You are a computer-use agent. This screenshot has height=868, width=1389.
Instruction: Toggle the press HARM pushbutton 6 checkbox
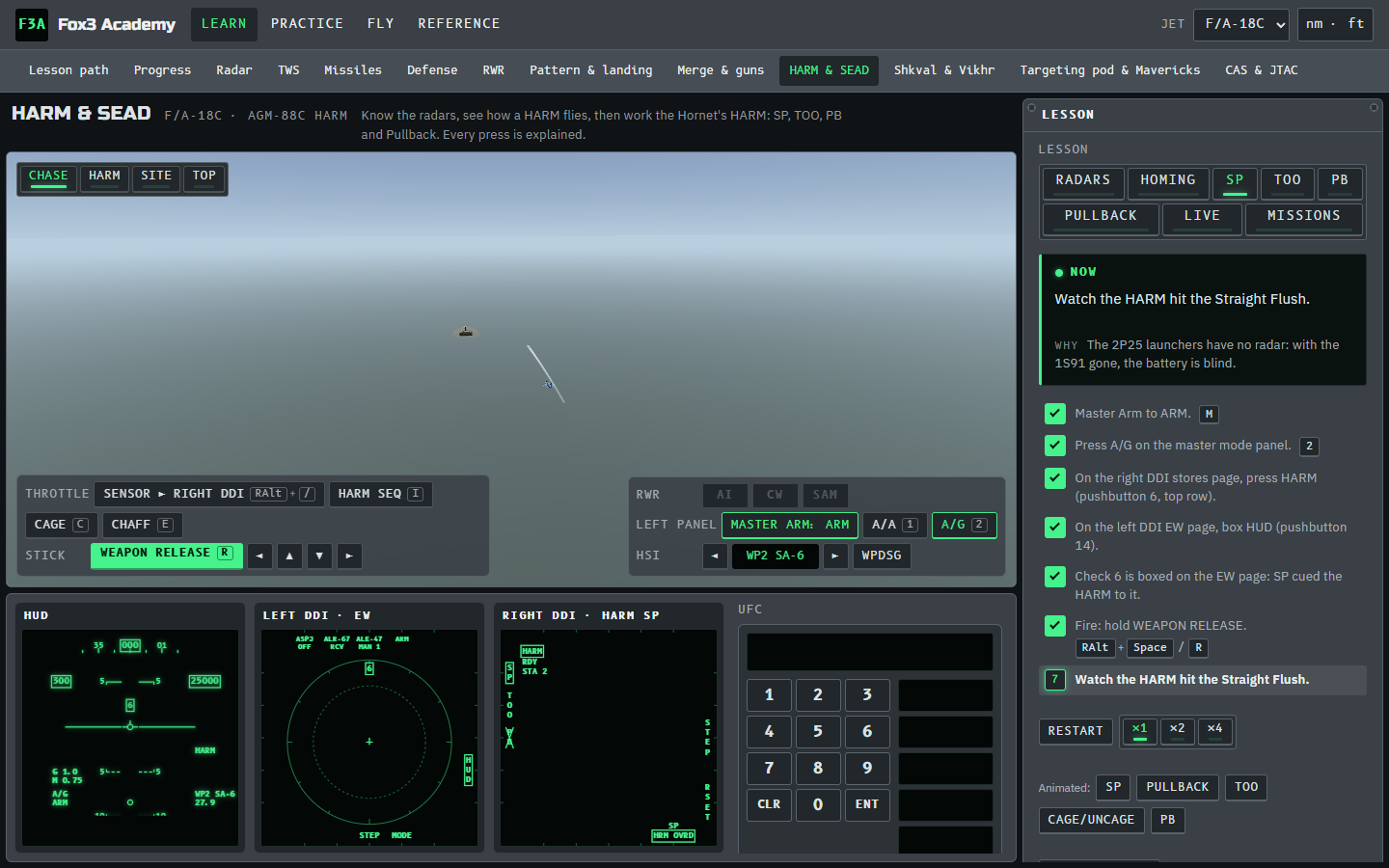click(x=1055, y=478)
